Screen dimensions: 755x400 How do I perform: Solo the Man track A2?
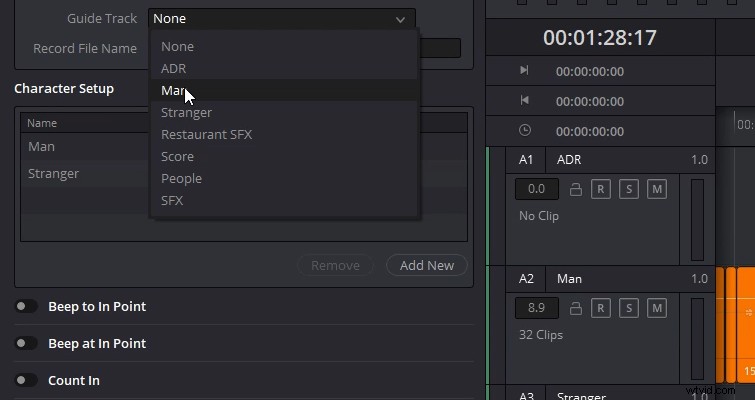pos(629,308)
